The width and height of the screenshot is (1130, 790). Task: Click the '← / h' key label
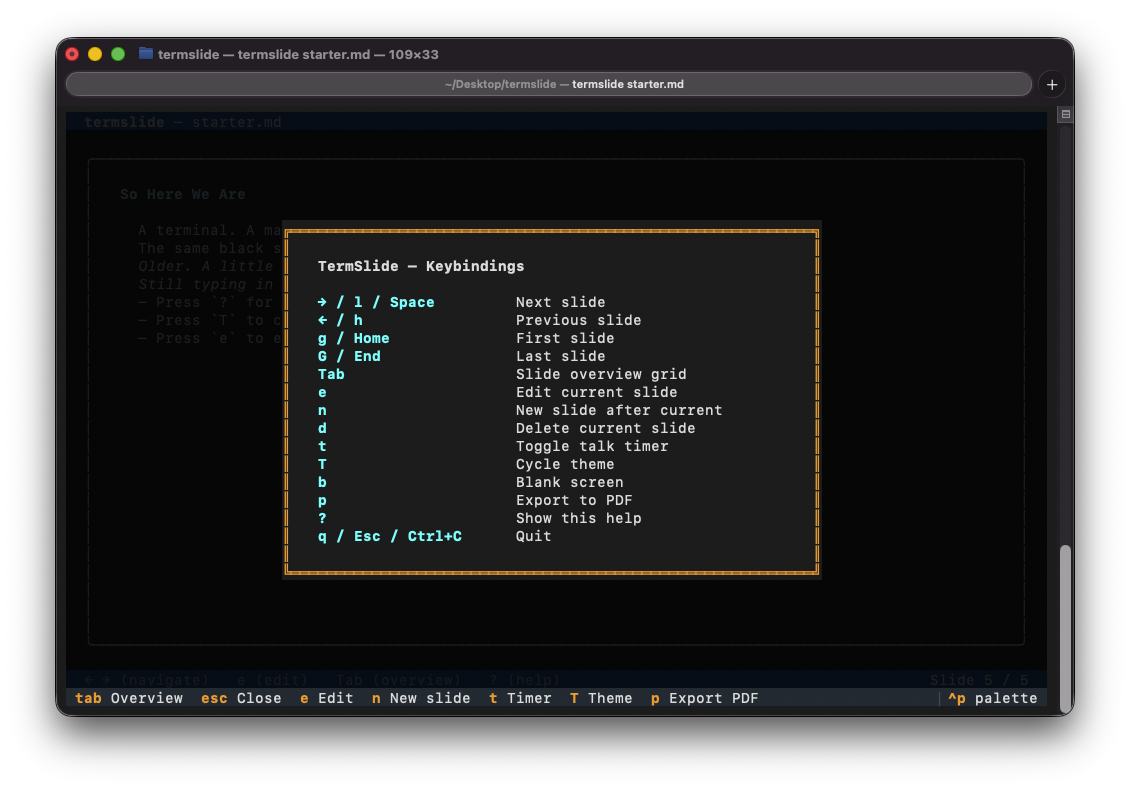pos(340,320)
